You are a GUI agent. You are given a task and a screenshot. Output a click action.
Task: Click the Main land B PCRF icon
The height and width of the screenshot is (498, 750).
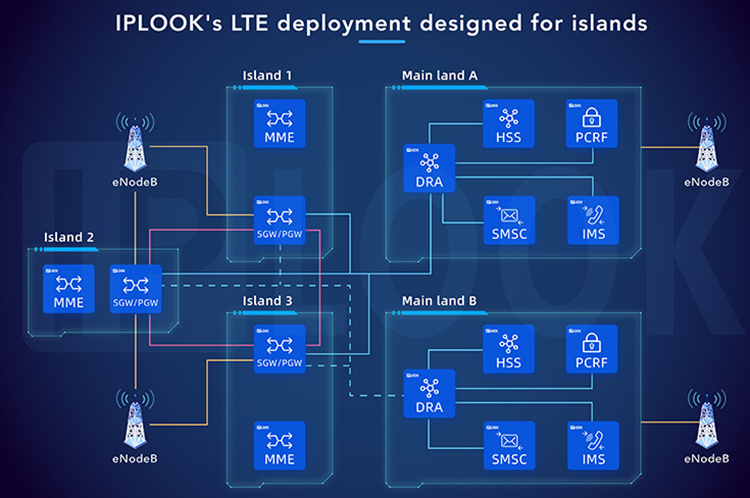(x=592, y=349)
